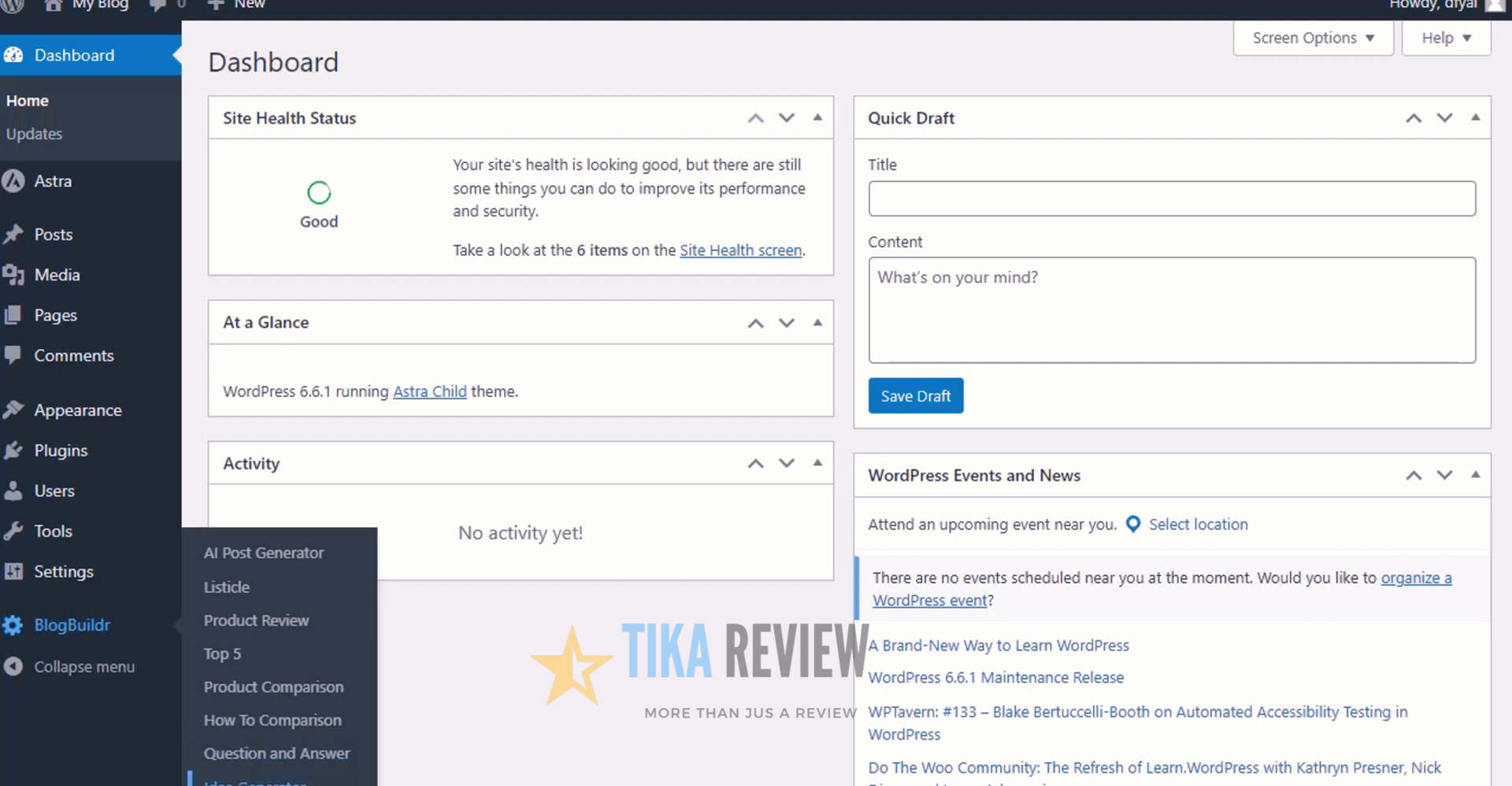Collapse the Quick Draft panel

click(x=1476, y=117)
